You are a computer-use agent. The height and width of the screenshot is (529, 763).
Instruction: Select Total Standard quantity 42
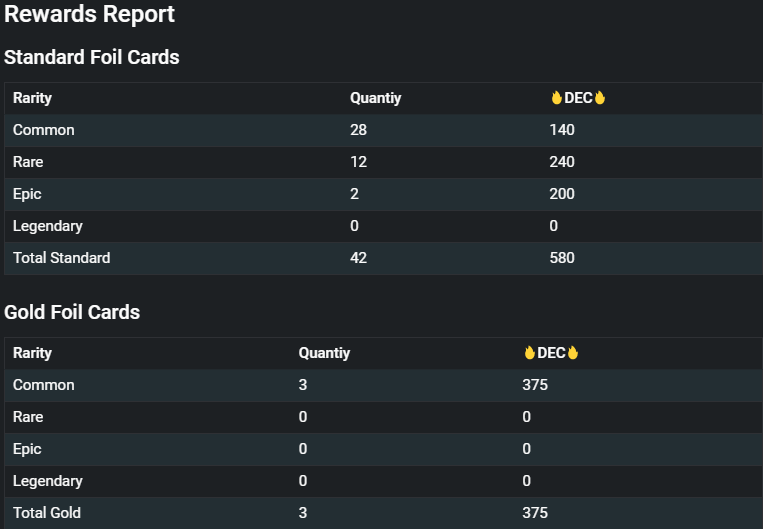click(359, 258)
